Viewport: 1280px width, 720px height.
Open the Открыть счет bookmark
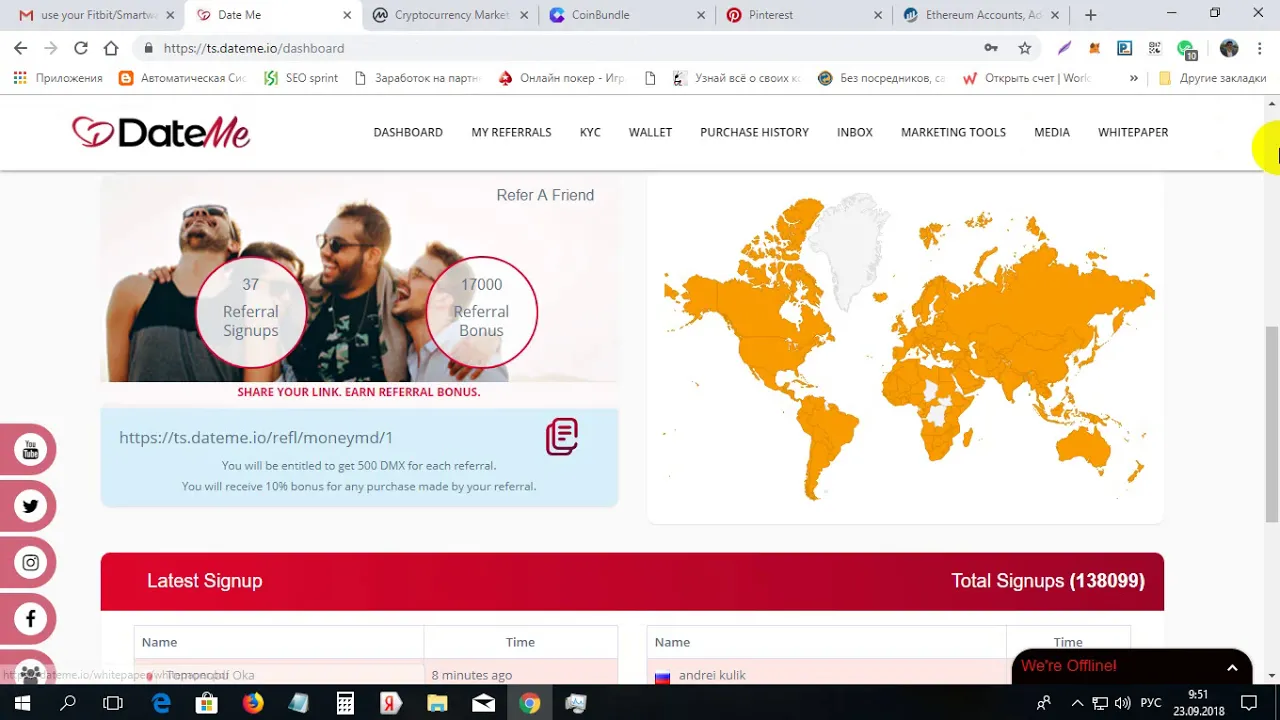coord(1026,78)
